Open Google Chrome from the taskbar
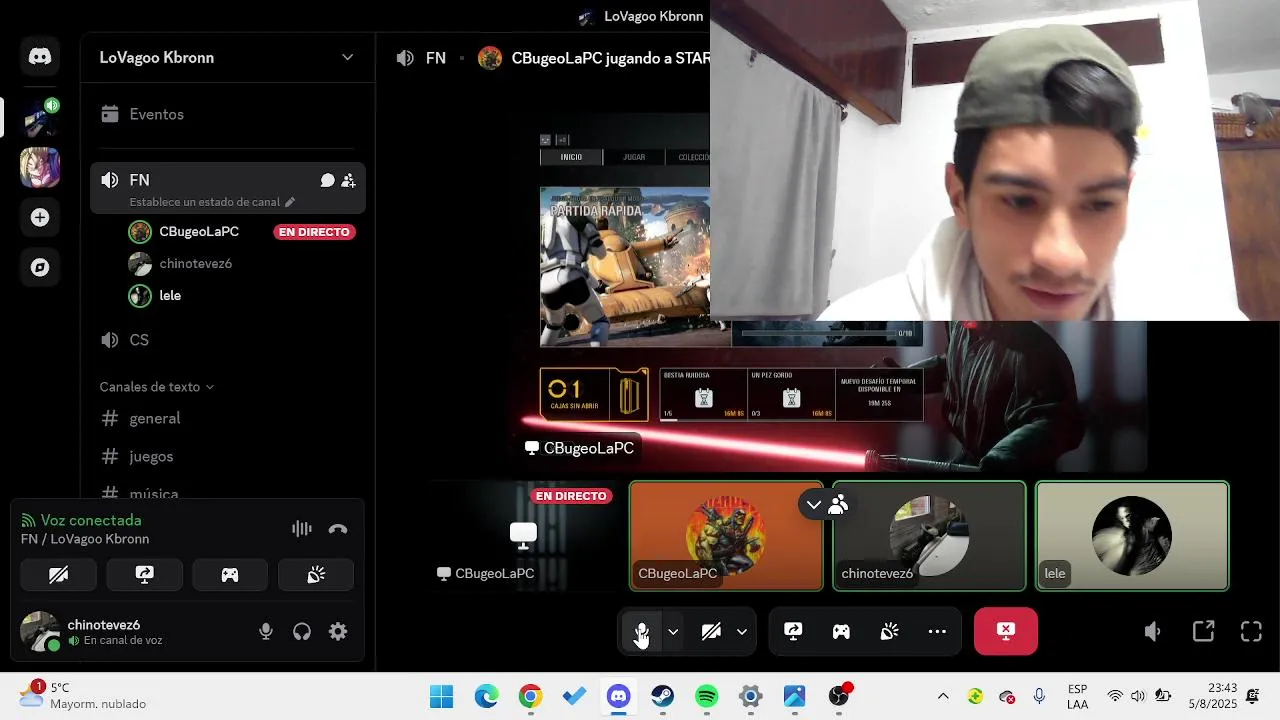 531,697
